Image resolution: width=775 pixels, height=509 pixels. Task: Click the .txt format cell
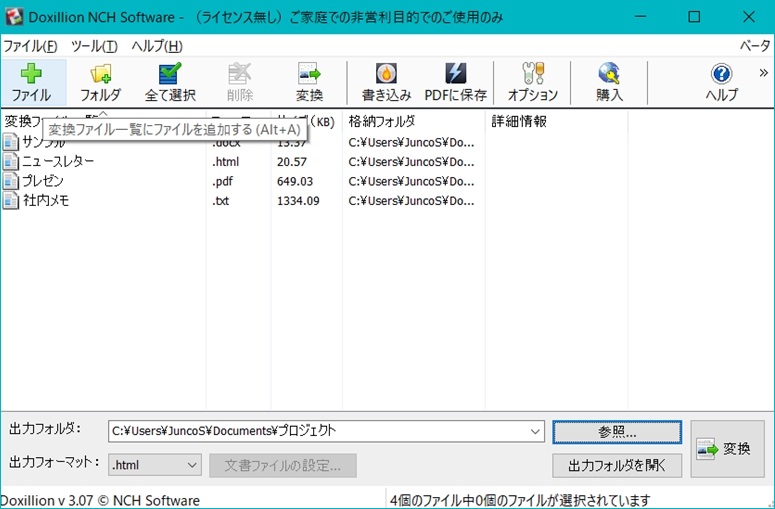click(x=221, y=201)
